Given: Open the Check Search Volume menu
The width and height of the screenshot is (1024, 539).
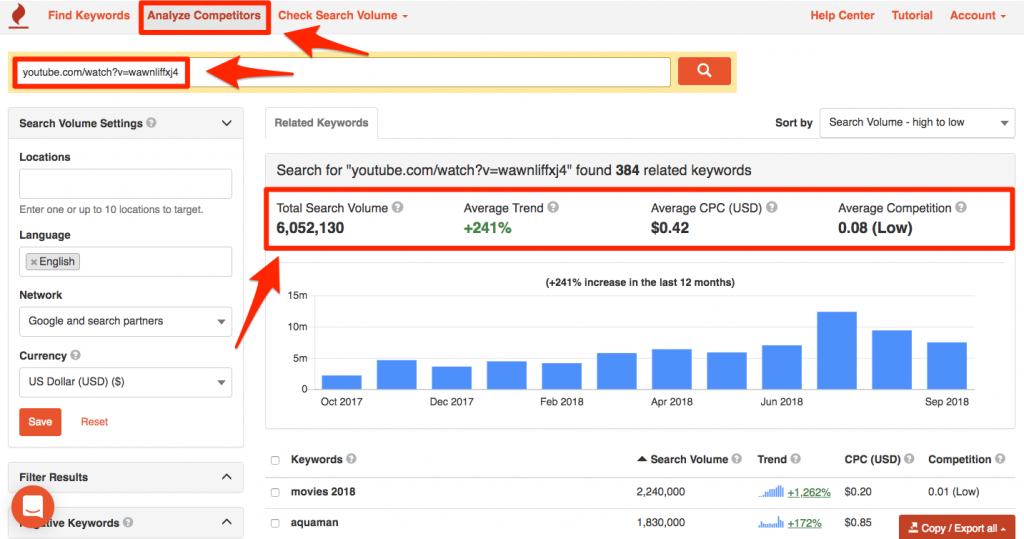Looking at the screenshot, I should click(343, 16).
